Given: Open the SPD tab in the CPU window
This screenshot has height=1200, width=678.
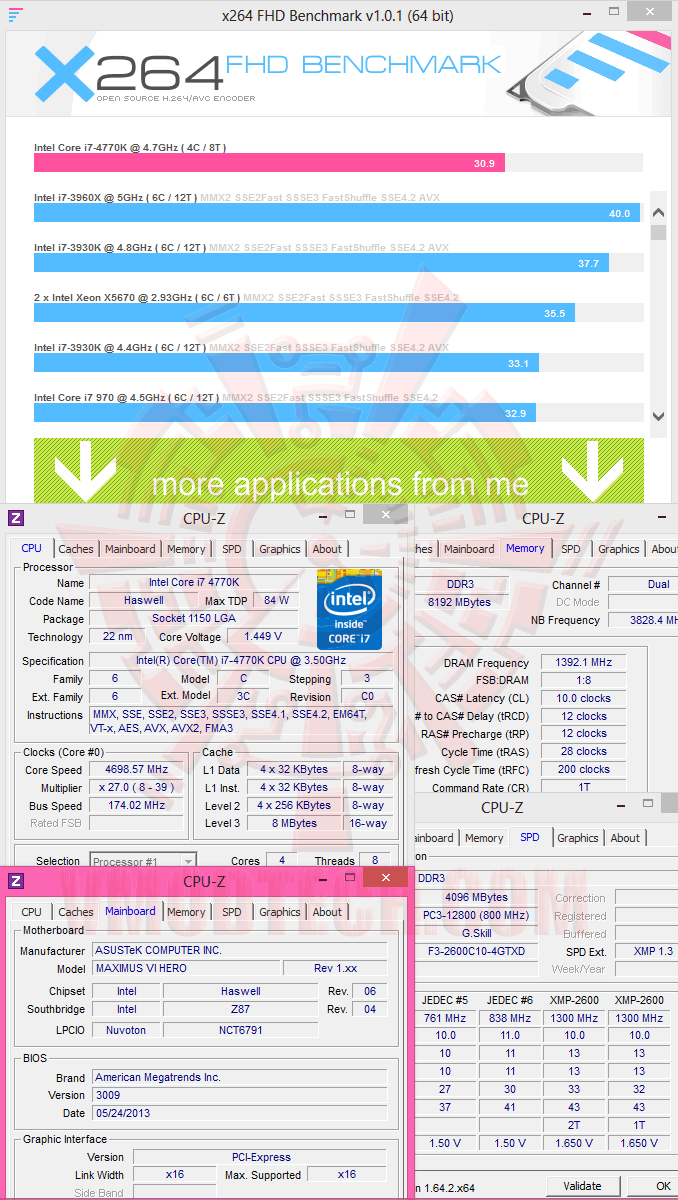Looking at the screenshot, I should coord(232,549).
